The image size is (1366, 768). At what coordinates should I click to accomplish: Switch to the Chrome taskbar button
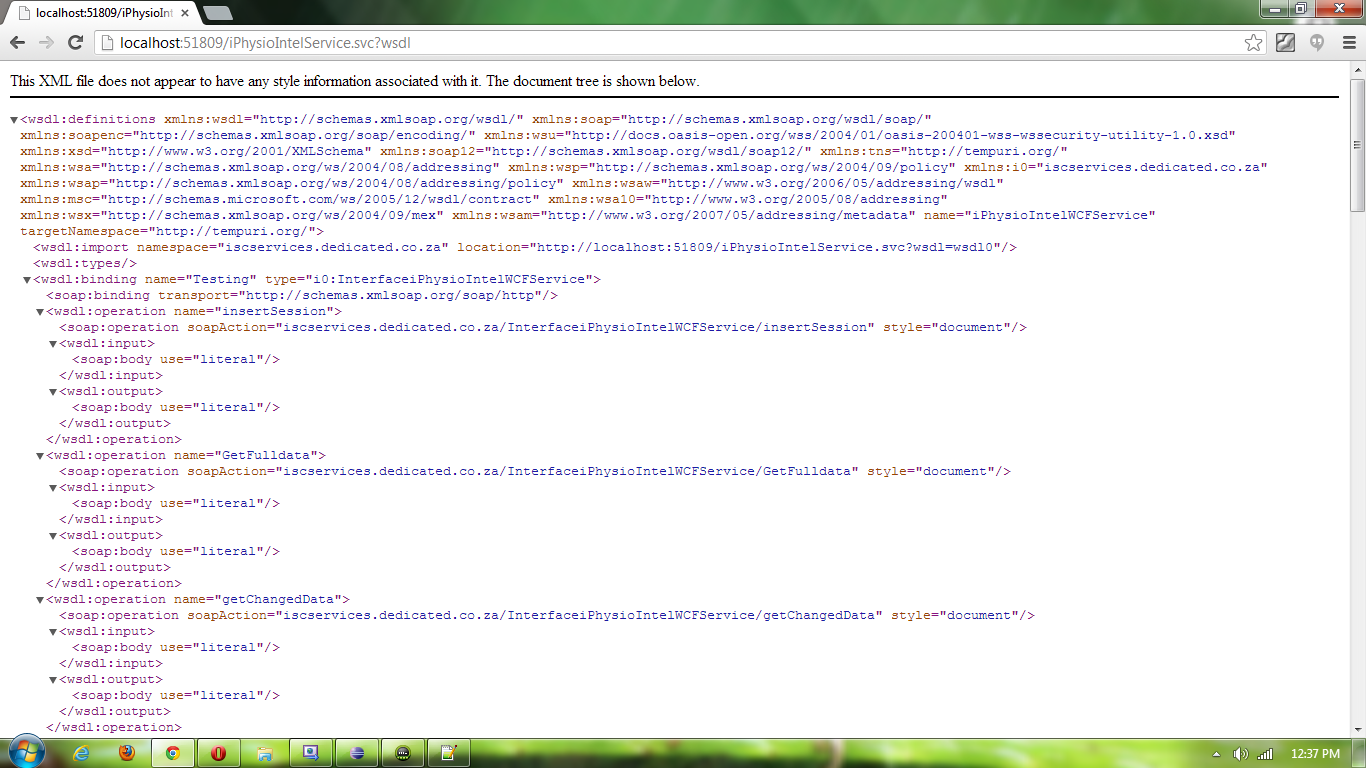coord(173,753)
